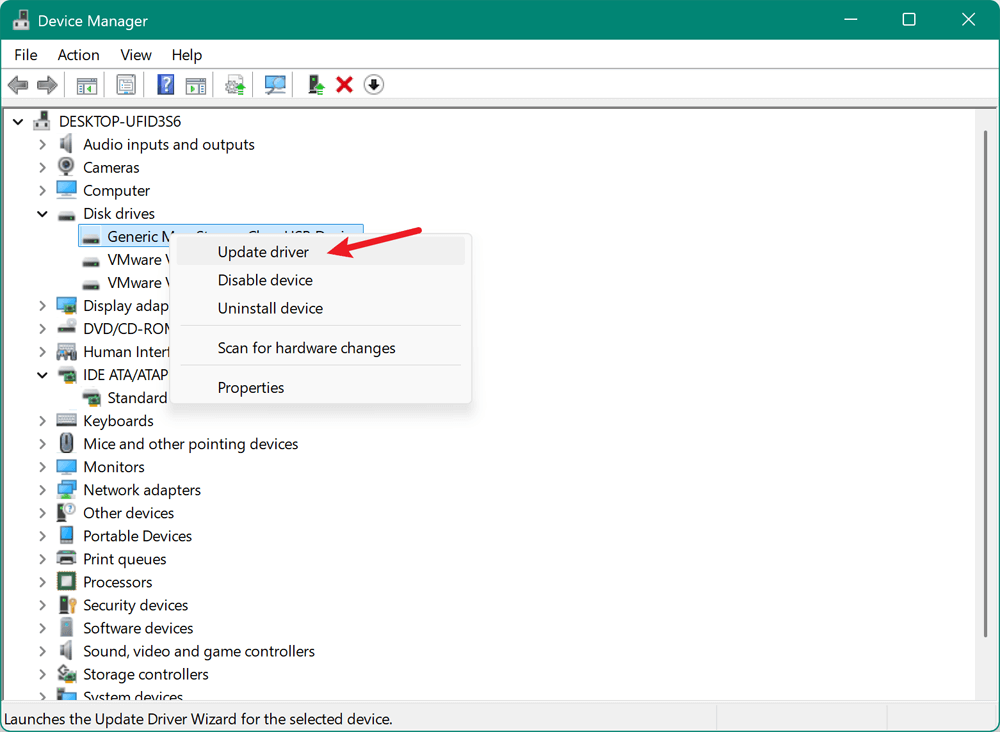Click the Properties toolbar icon
This screenshot has height=732, width=1000.
[x=126, y=84]
